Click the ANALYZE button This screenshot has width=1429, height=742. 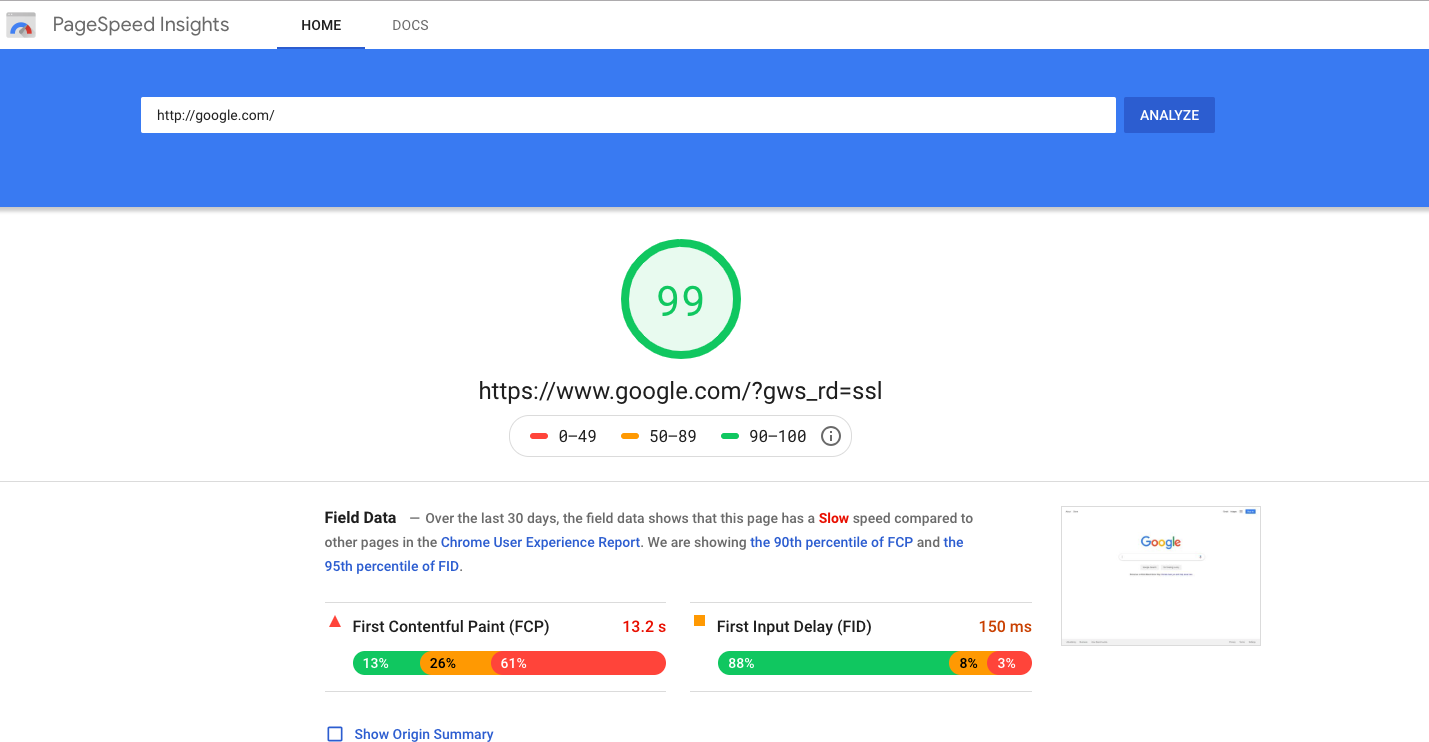pyautogui.click(x=1169, y=115)
